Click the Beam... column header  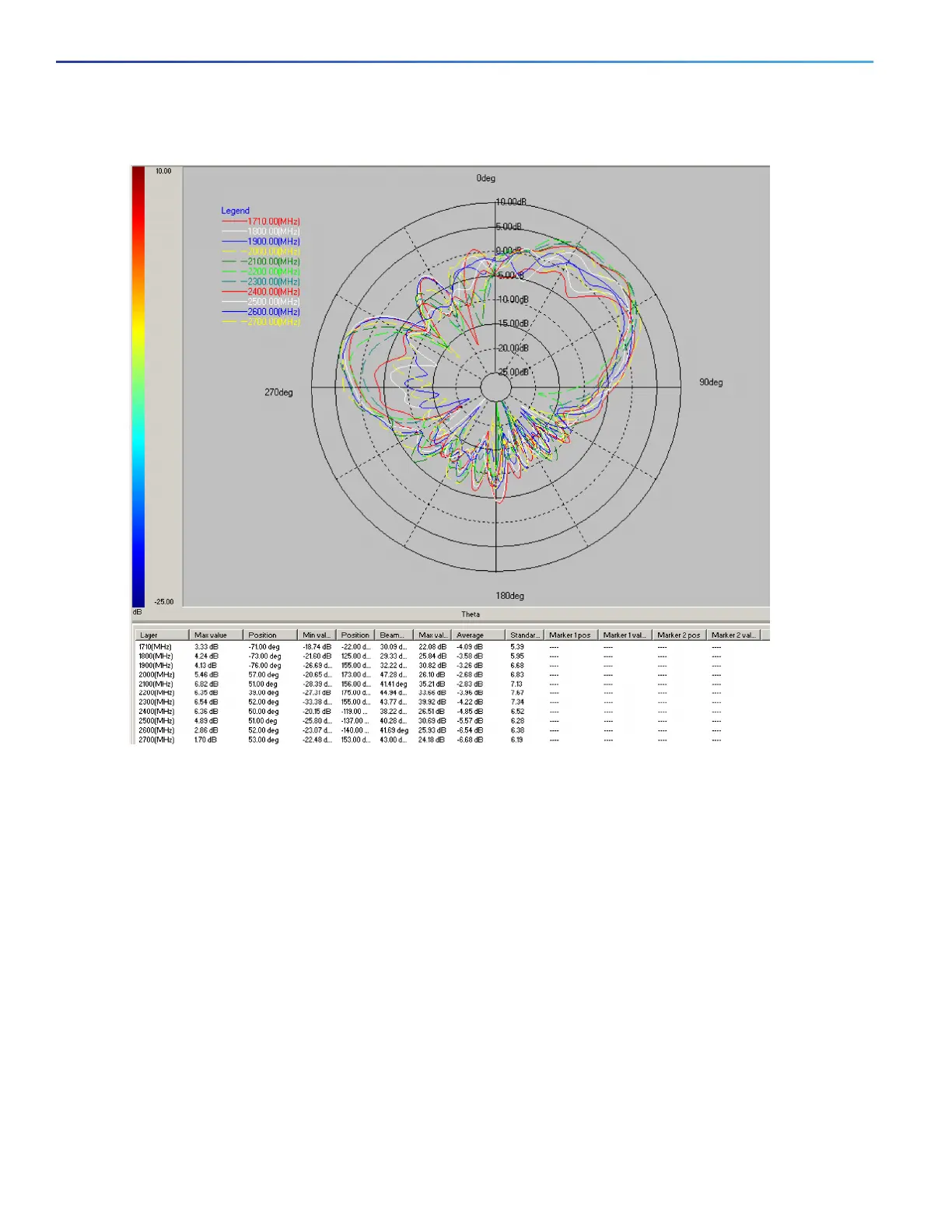[x=394, y=635]
